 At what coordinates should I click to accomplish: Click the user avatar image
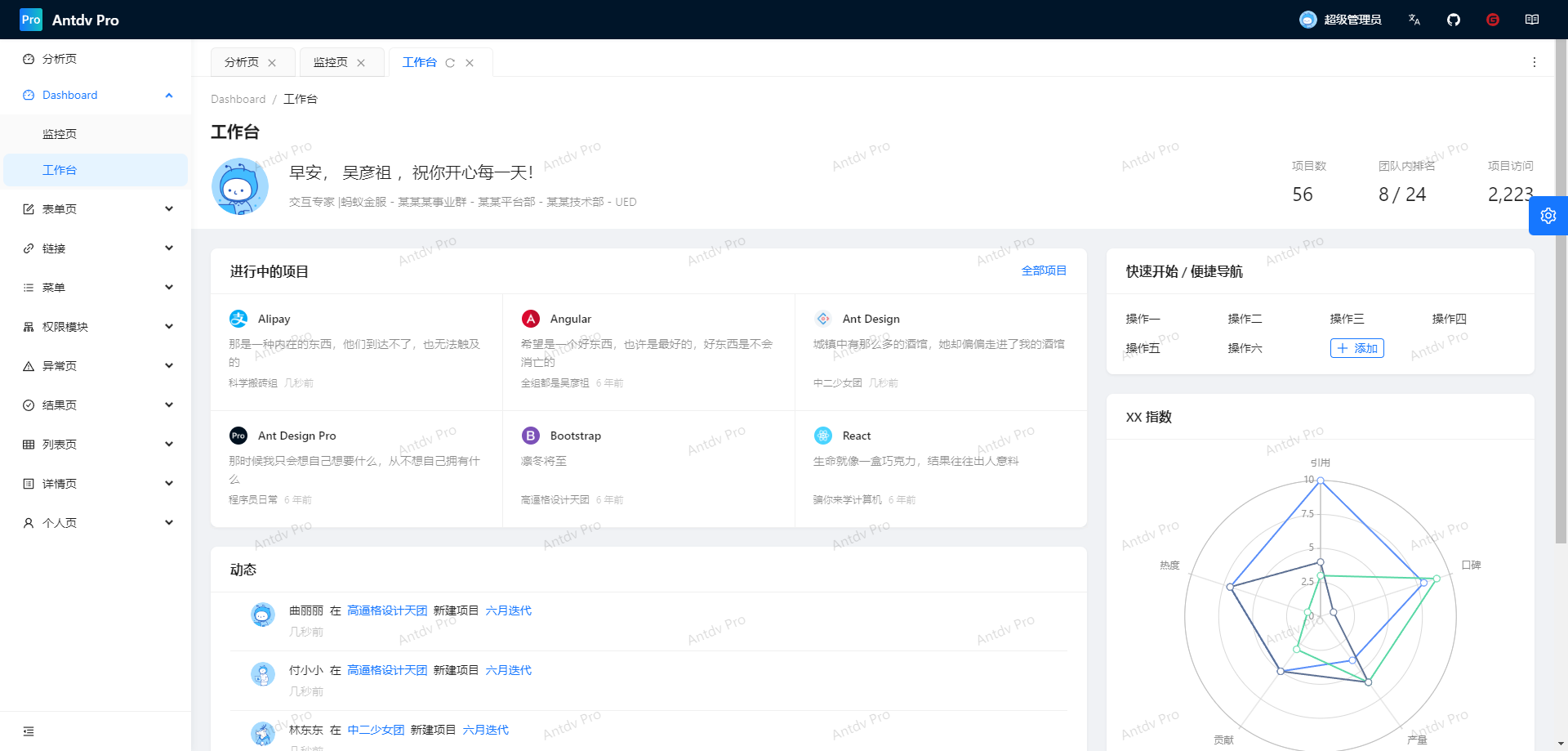[x=240, y=187]
